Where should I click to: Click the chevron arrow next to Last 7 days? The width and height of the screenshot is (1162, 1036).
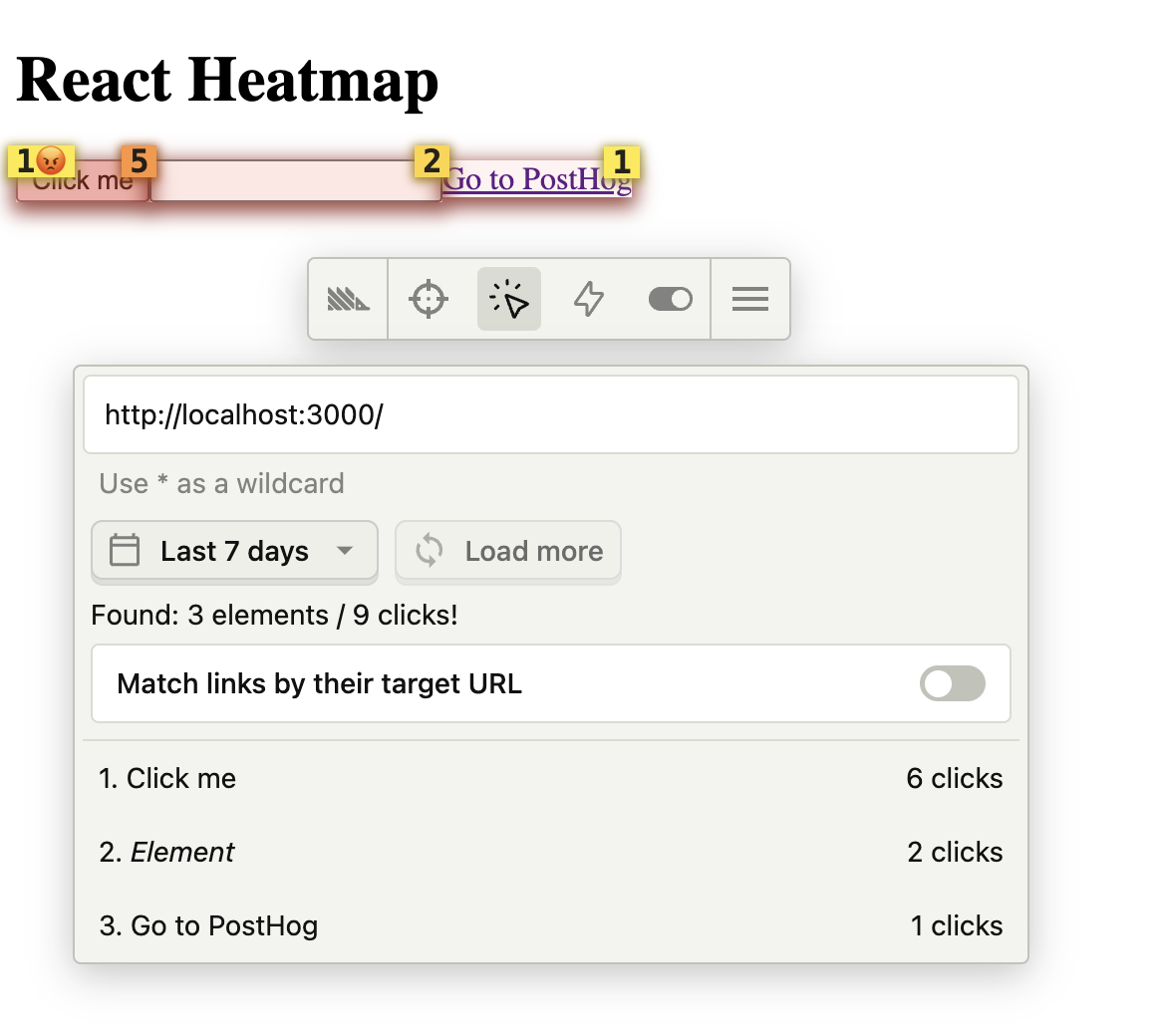click(345, 550)
